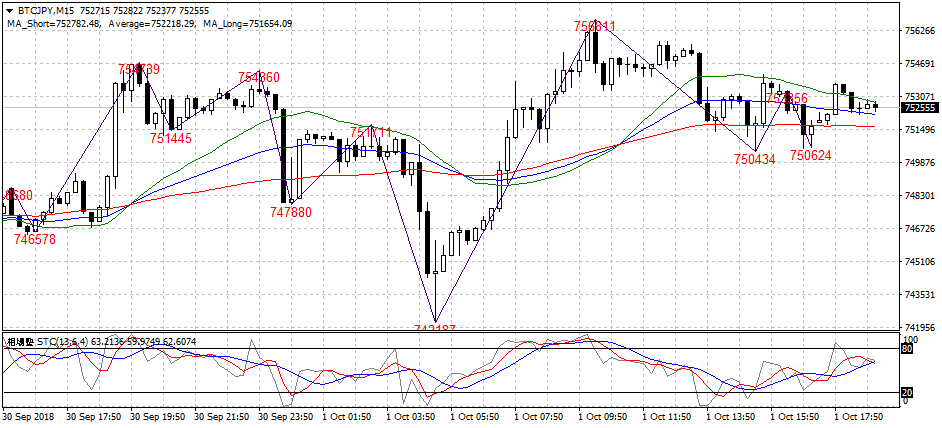Viewport: 942px width, 428px height.
Task: Click the 1 Oct 09:50 time label
Action: coord(607,416)
